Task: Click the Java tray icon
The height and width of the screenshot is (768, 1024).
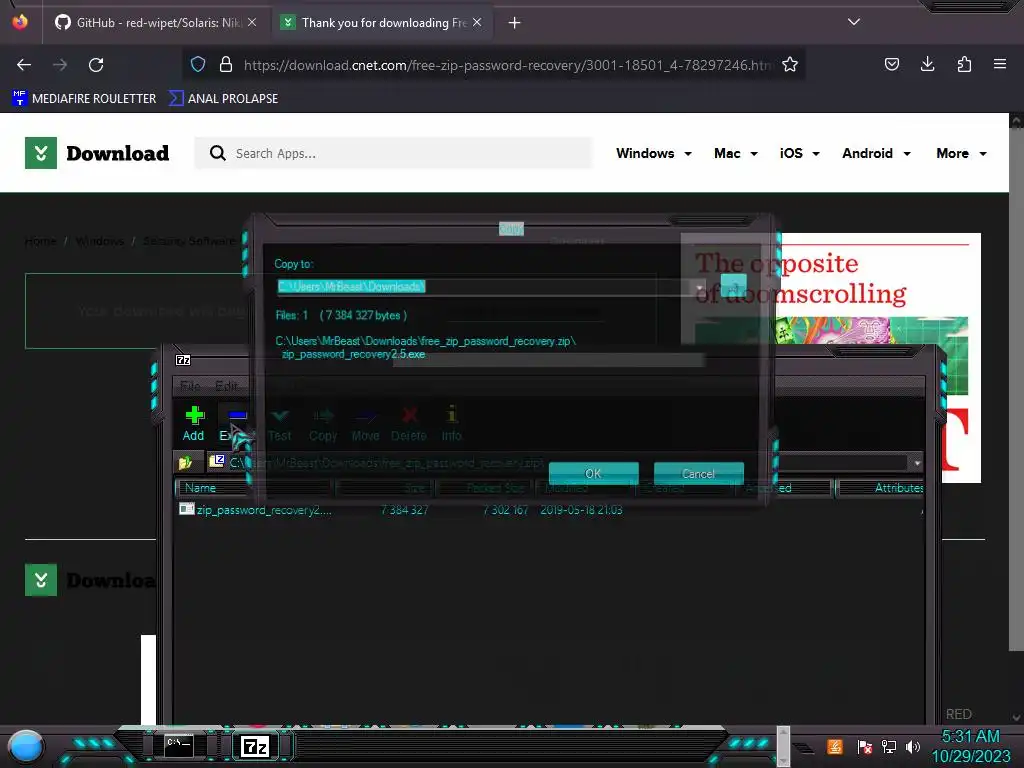Action: point(835,746)
